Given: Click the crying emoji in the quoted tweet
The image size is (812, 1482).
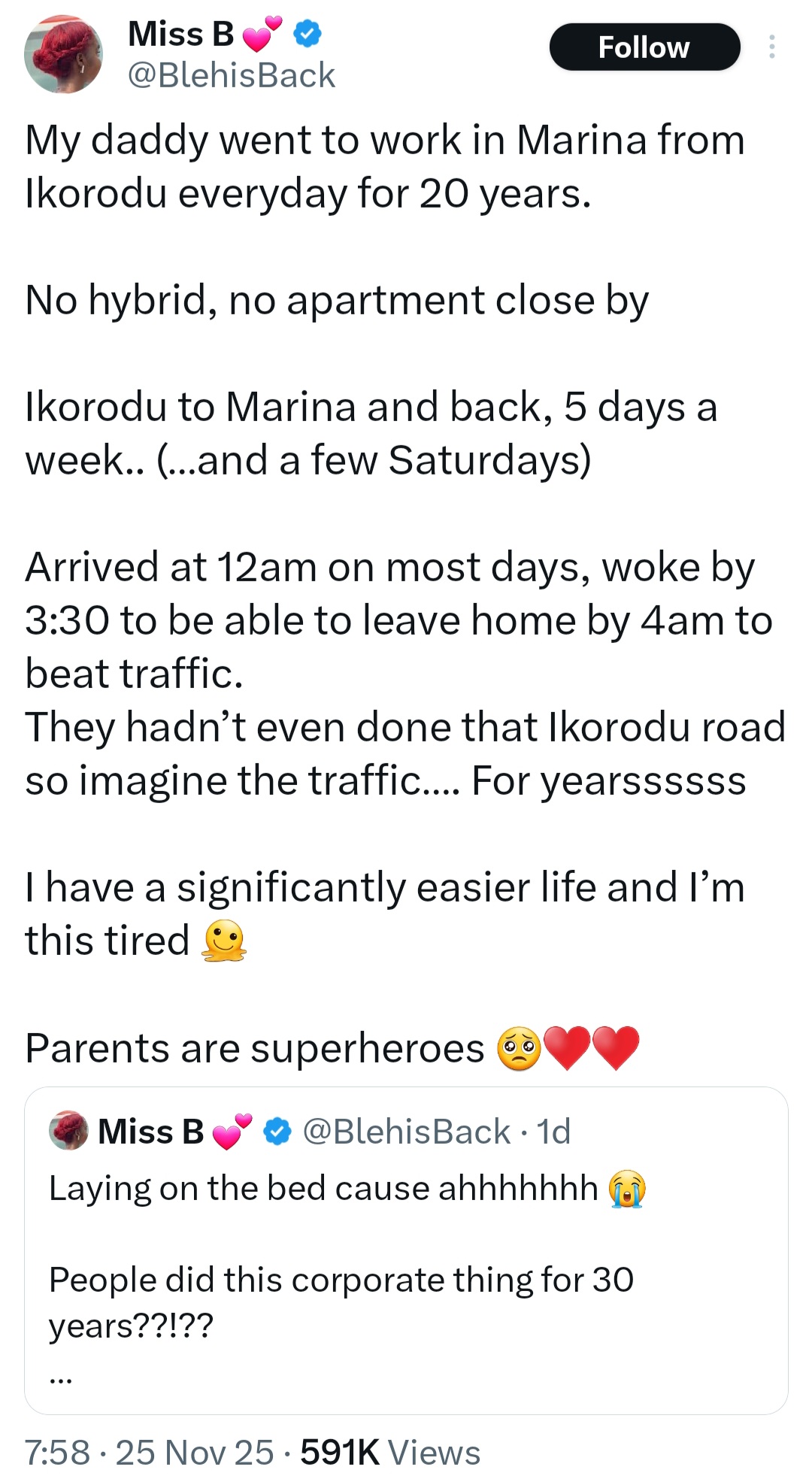Looking at the screenshot, I should [629, 1188].
